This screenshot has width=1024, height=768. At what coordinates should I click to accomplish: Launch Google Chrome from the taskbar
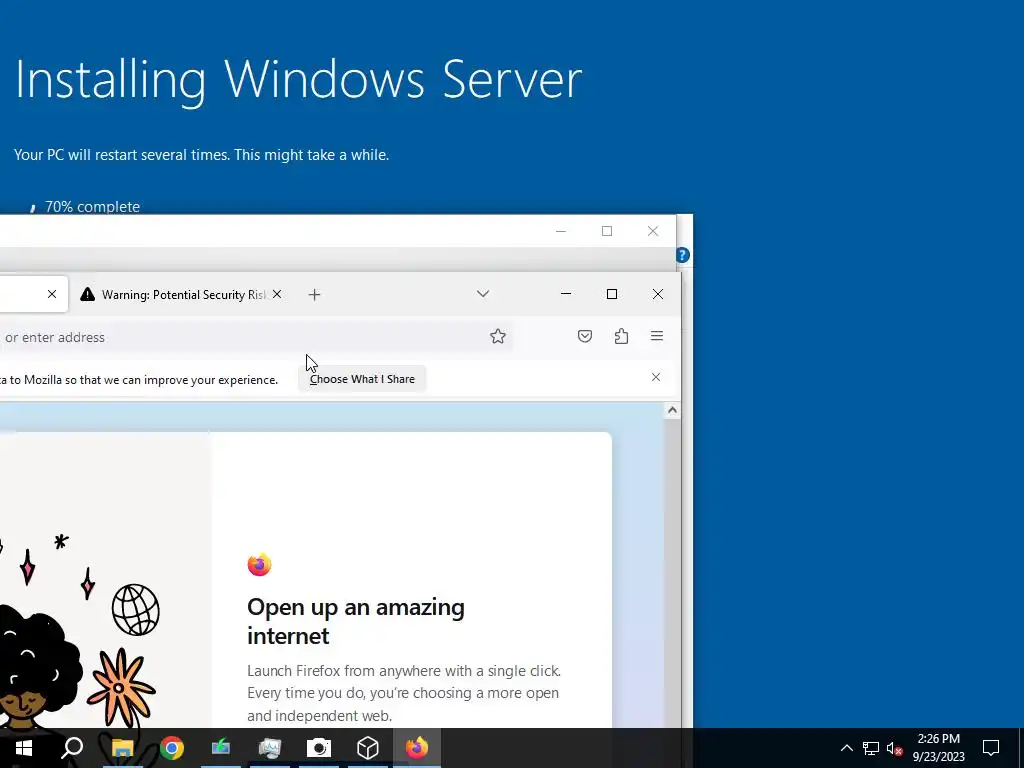[x=172, y=748]
